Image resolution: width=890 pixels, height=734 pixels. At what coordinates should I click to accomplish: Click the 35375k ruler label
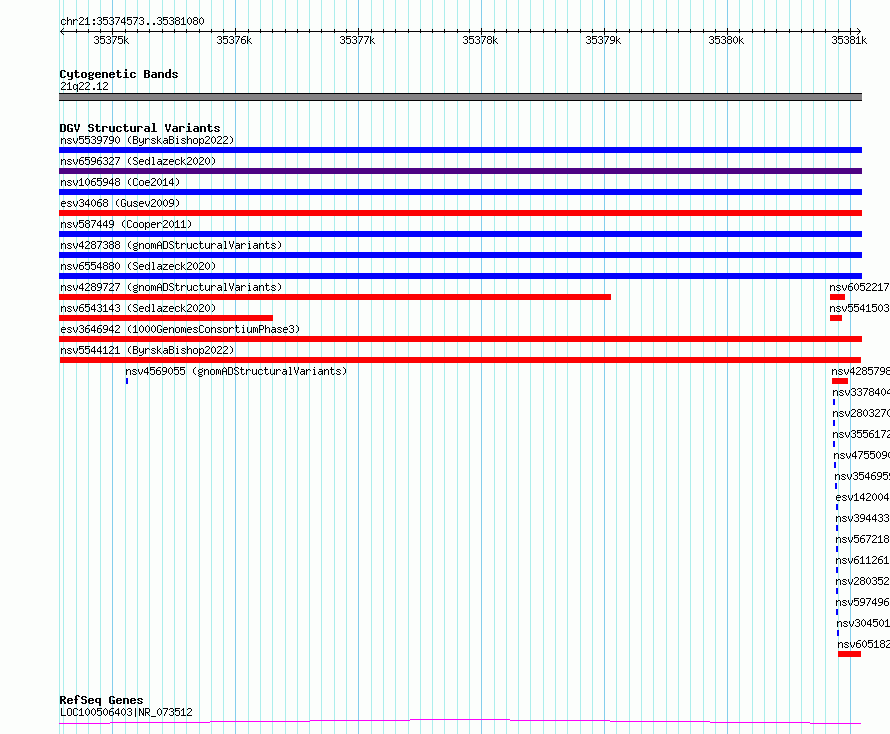[x=111, y=40]
